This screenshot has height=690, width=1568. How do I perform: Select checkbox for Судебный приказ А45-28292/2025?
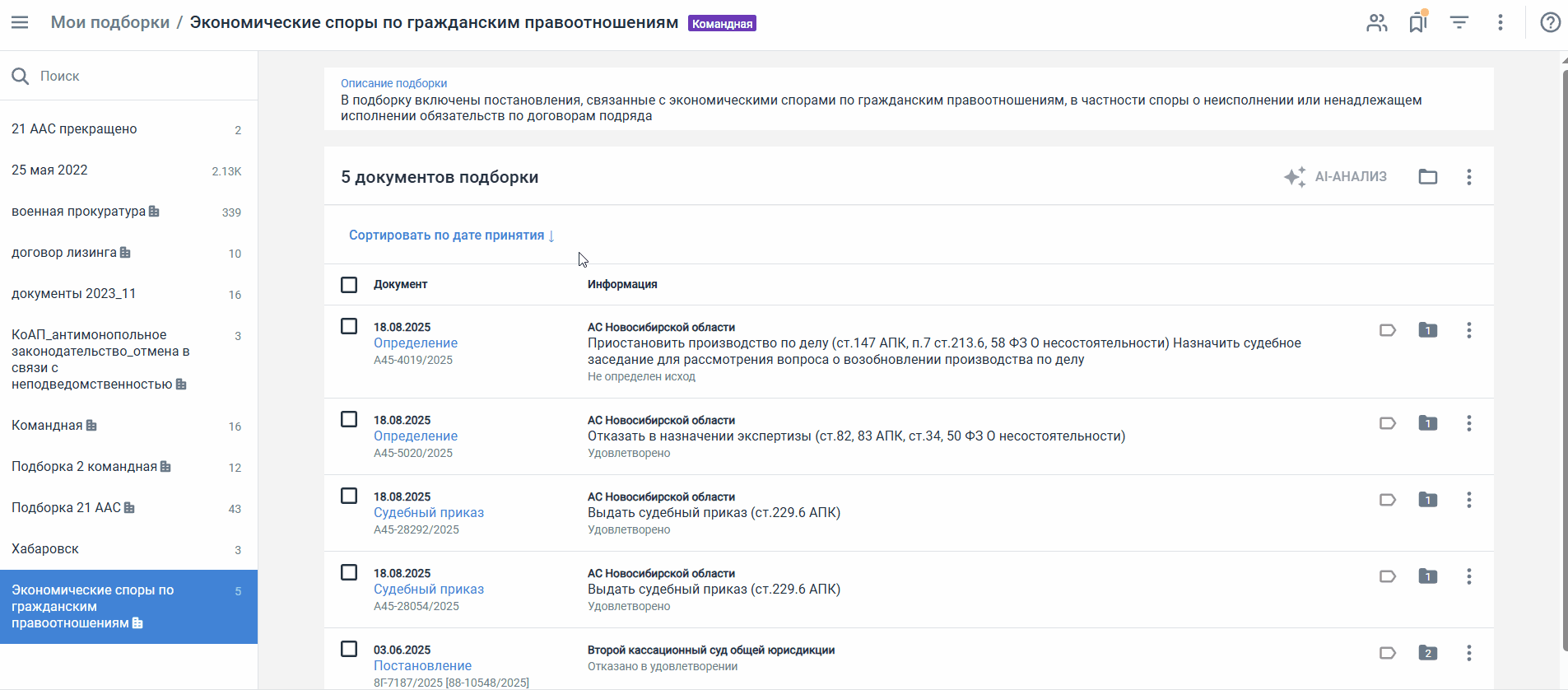point(349,496)
